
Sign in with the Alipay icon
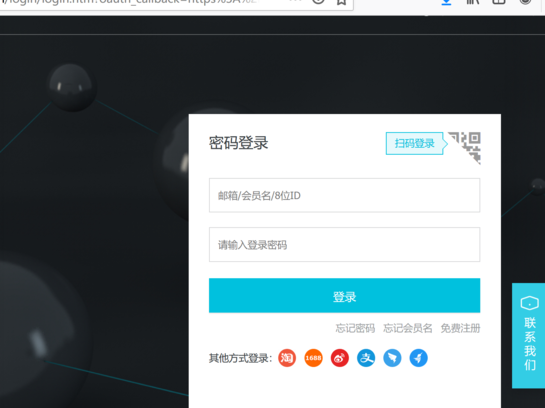(x=366, y=358)
